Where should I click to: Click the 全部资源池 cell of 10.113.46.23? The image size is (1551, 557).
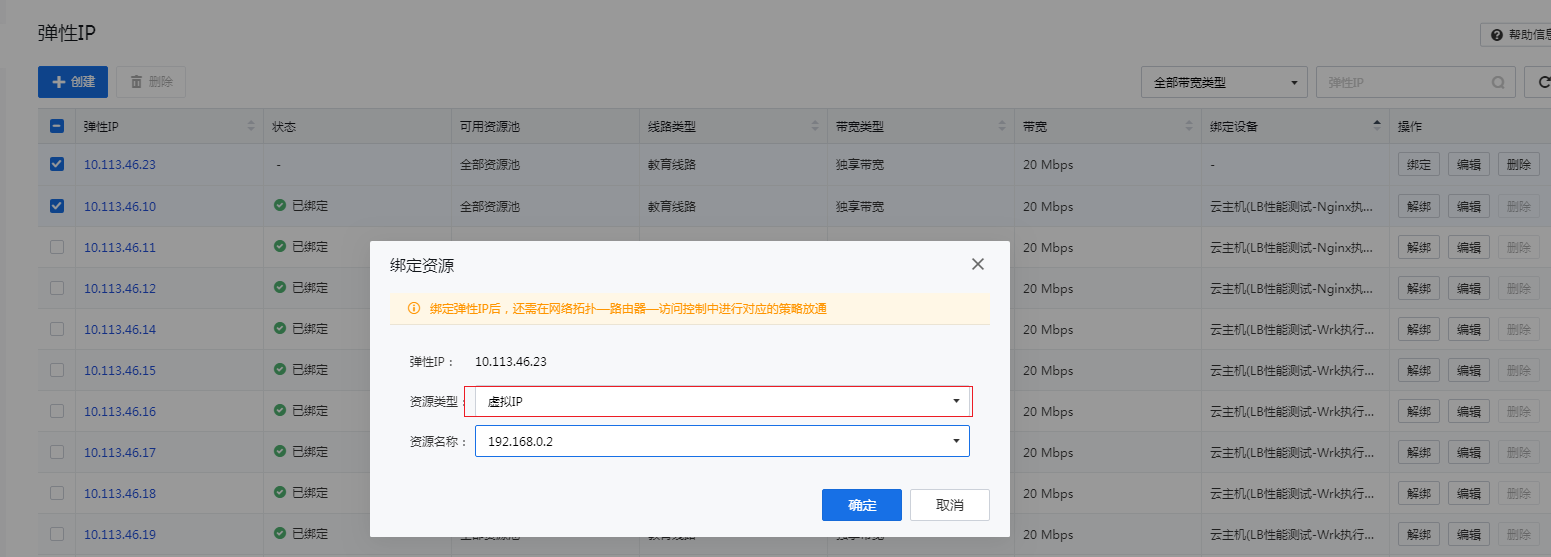[x=490, y=165]
